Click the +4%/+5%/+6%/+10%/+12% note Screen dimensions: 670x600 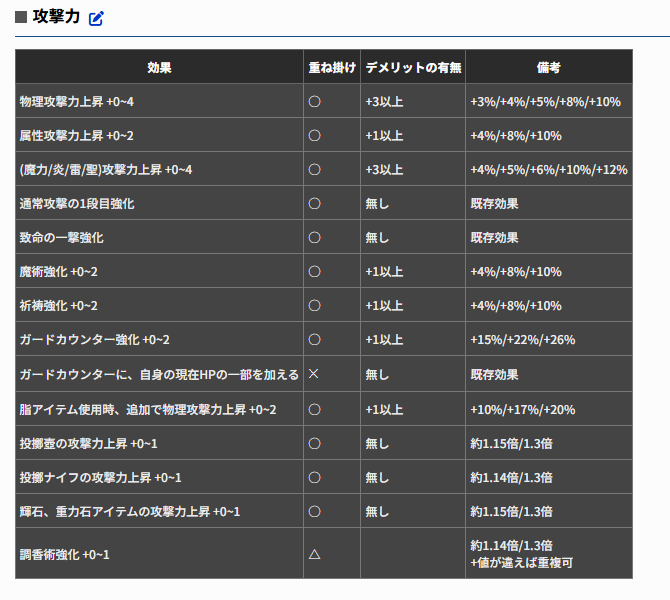[x=549, y=170]
